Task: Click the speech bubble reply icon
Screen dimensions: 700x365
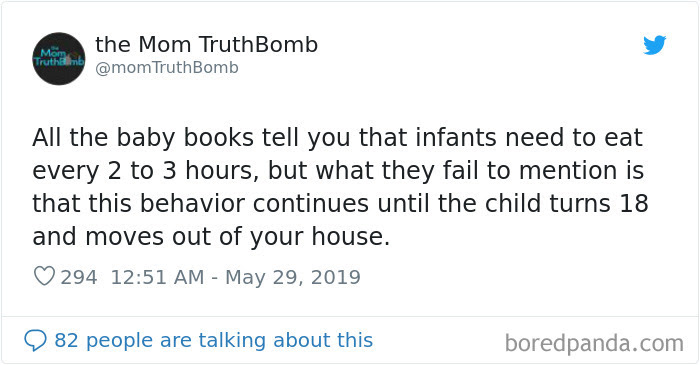Action: point(35,341)
